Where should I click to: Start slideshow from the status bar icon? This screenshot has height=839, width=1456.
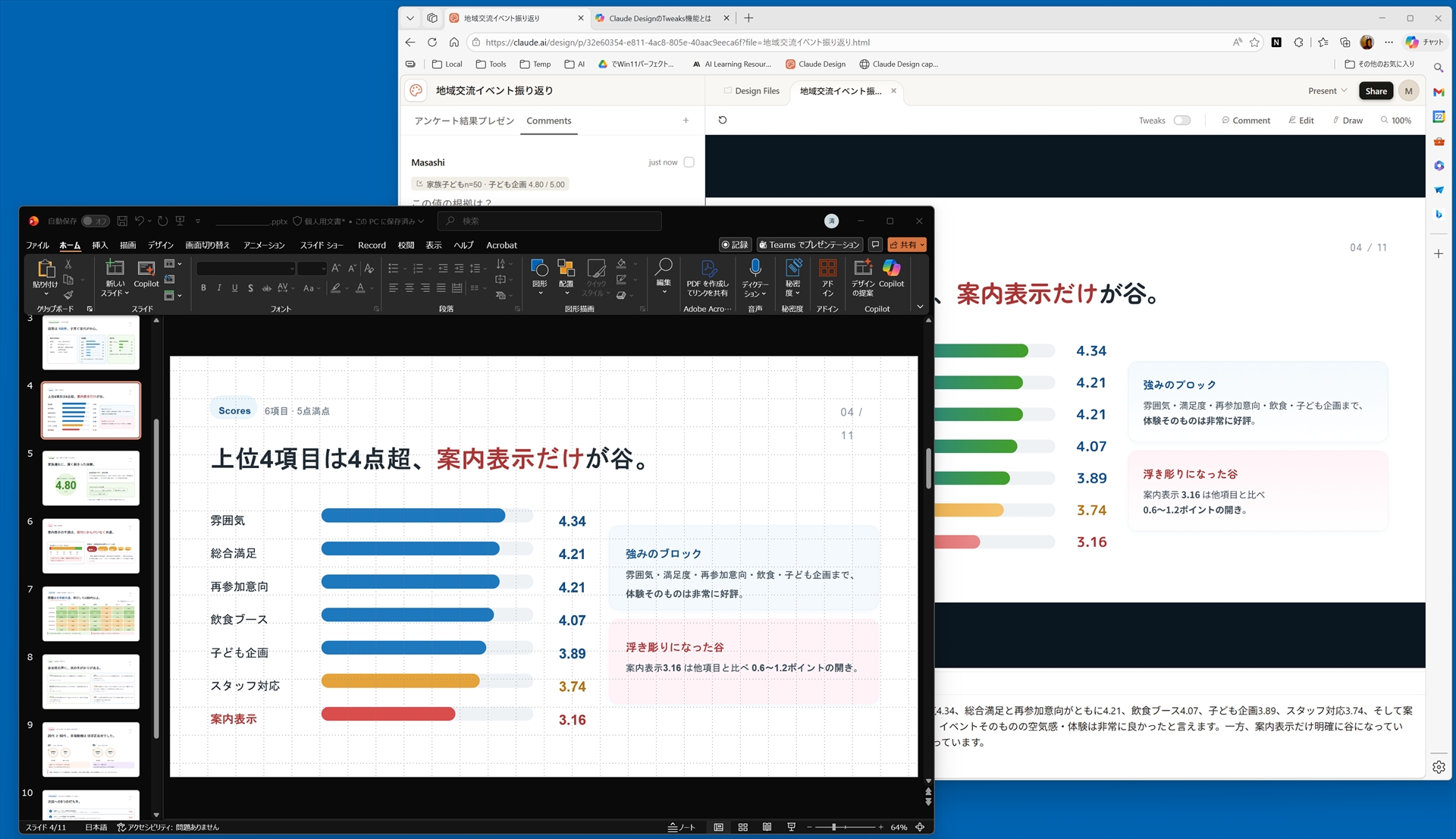click(791, 827)
